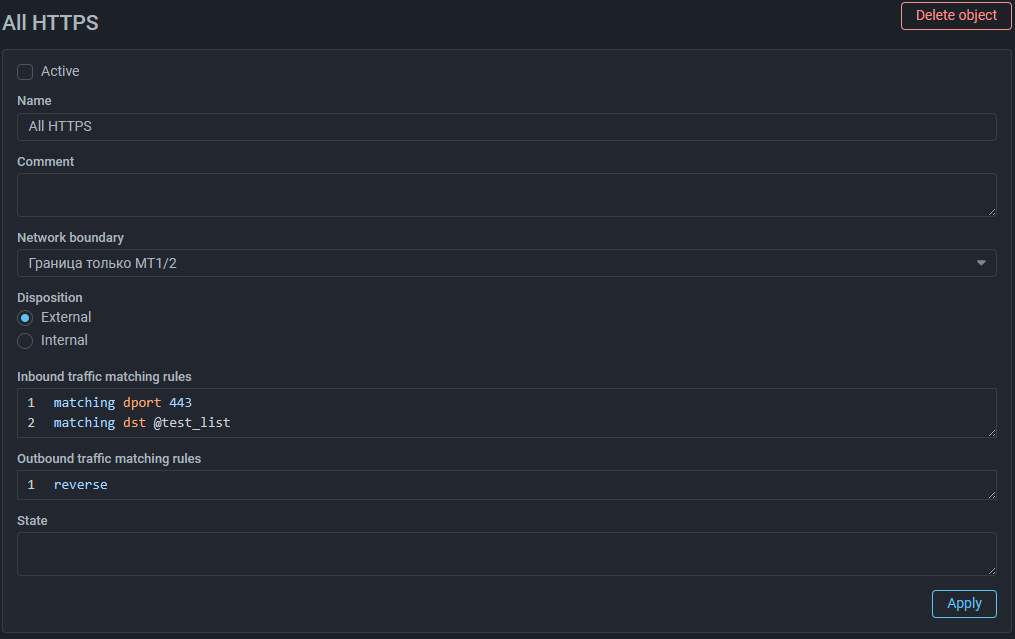Click the inbound rule line matching dport 443

pyautogui.click(x=122, y=403)
